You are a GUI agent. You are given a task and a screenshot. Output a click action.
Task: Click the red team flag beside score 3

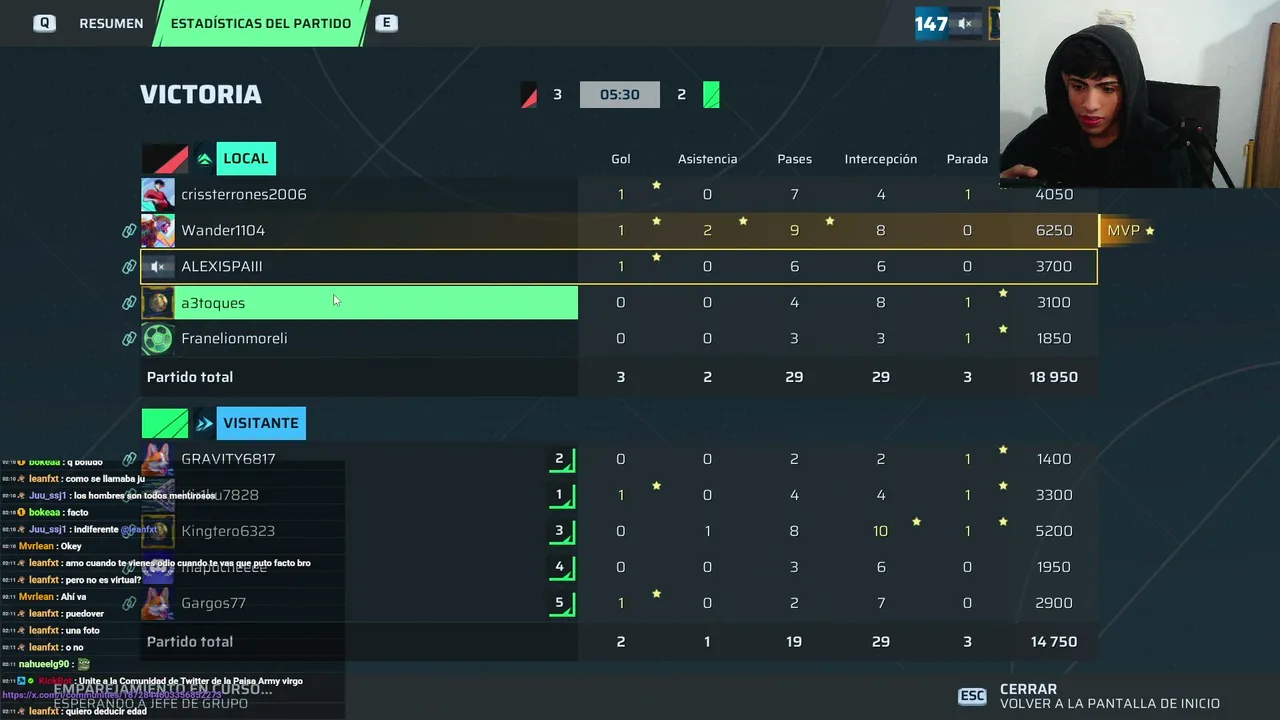(529, 95)
